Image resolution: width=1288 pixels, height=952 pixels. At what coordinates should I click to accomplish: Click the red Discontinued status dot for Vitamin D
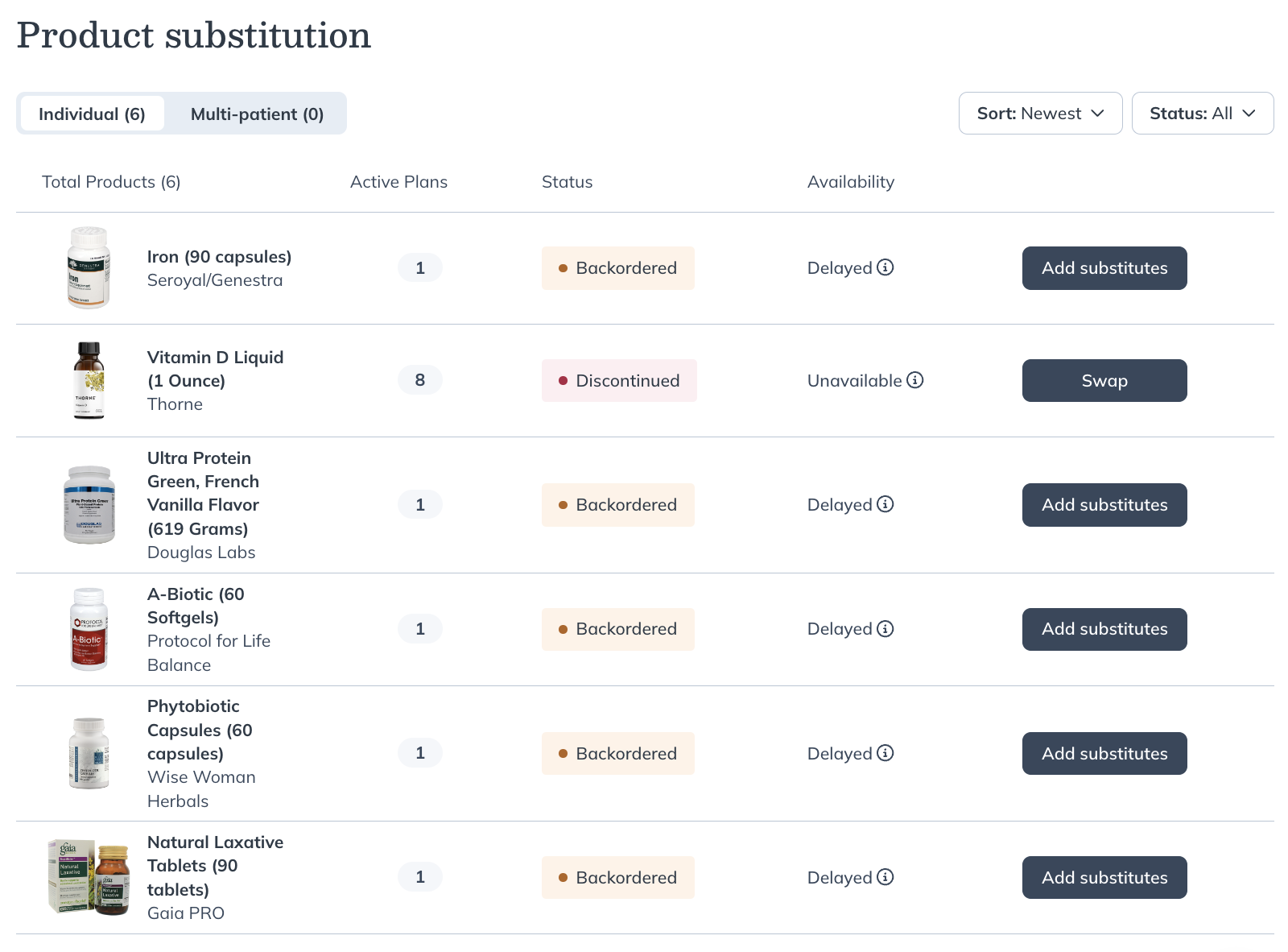(x=563, y=380)
